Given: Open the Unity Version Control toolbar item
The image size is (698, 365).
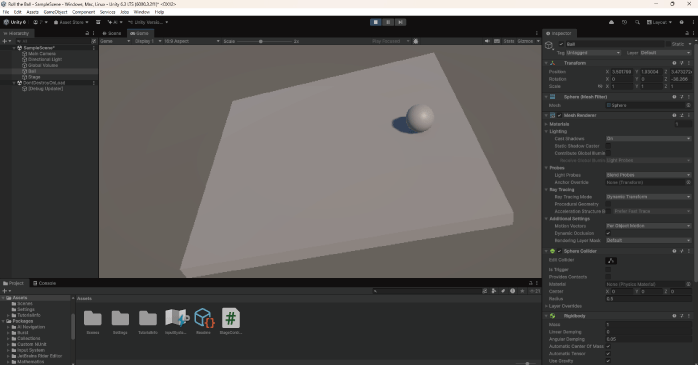Looking at the screenshot, I should pos(148,22).
